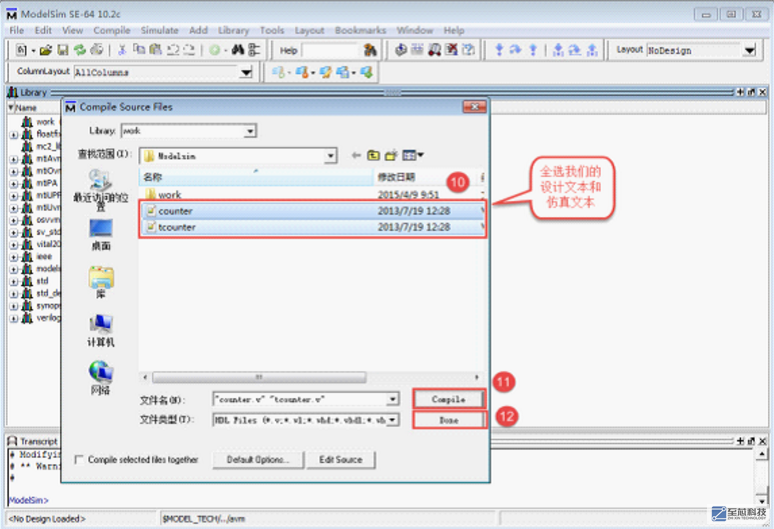Click the Redo toolbar icon

[189, 50]
